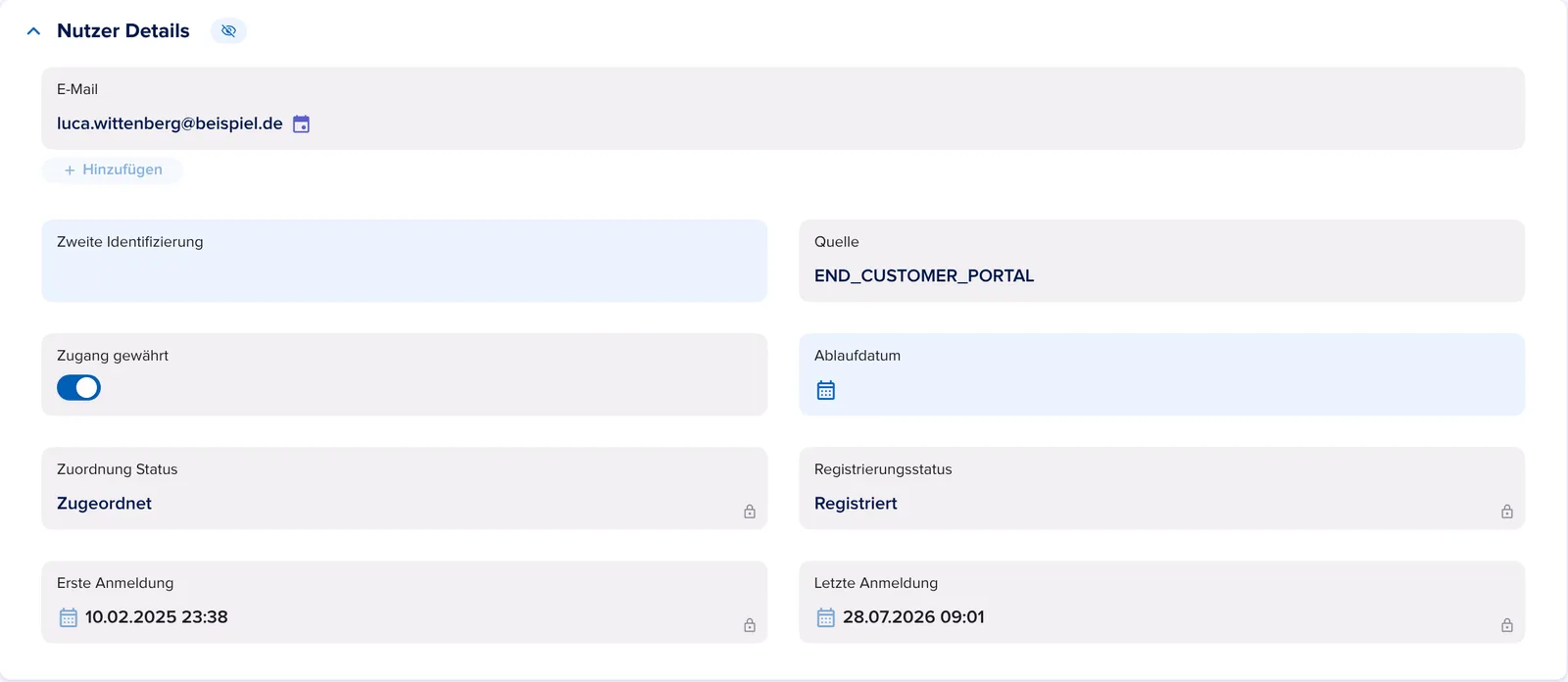
Task: Toggle the hidden-eye icon beside Nutzer Details
Action: click(x=228, y=31)
